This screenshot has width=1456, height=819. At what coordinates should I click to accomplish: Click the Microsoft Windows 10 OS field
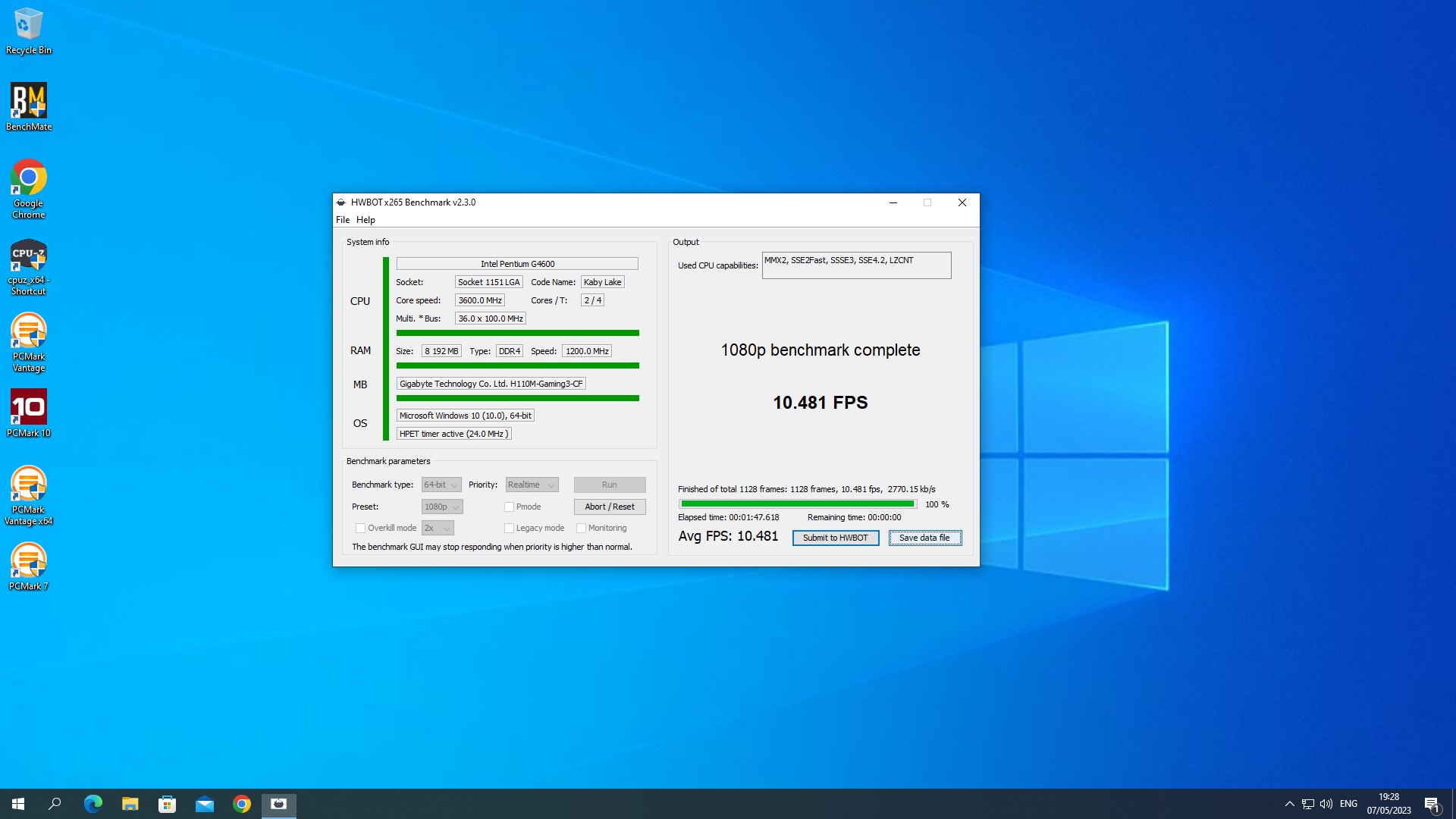click(x=466, y=416)
